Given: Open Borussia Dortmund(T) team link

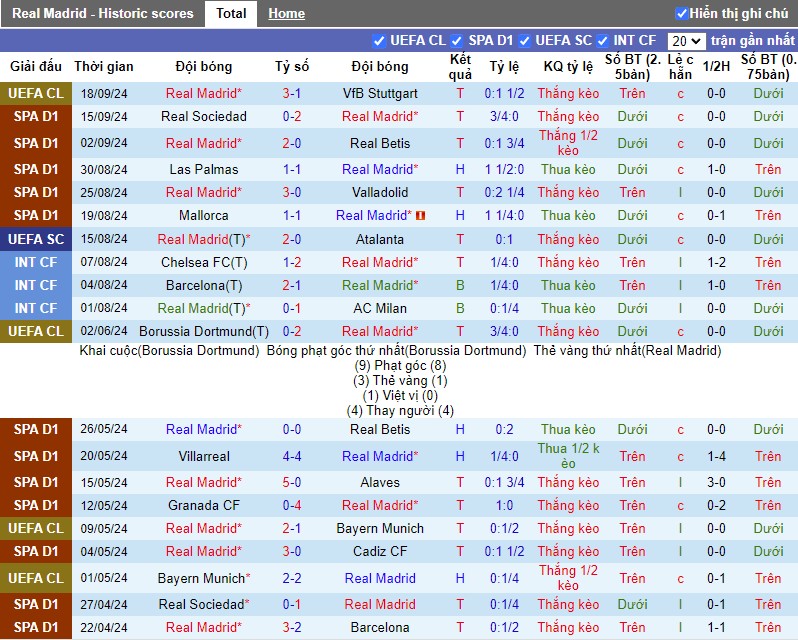Looking at the screenshot, I should pyautogui.click(x=204, y=332).
